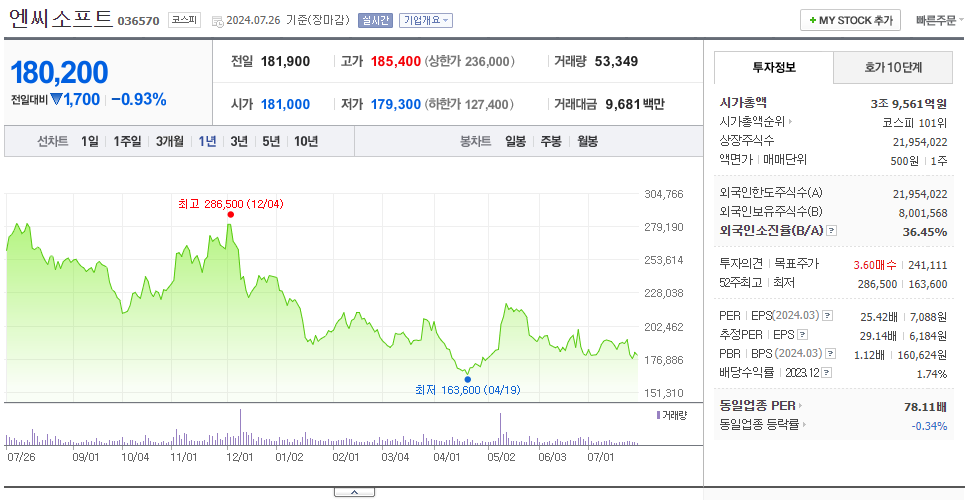
Task: Select the 3개월 line chart range
Action: click(170, 141)
